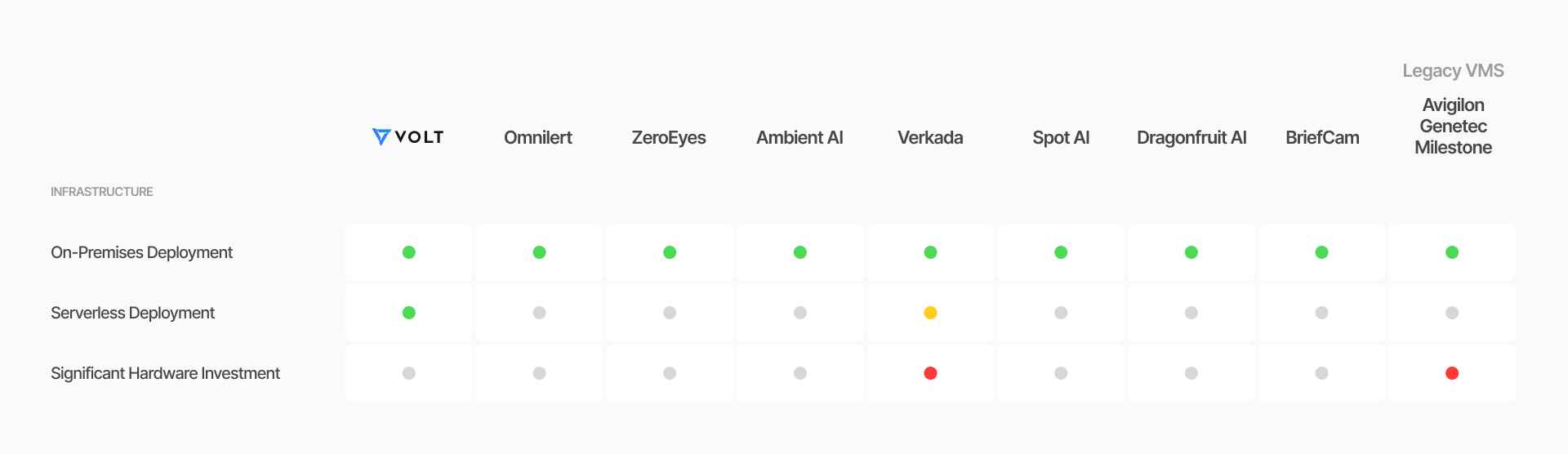1568x454 pixels.
Task: Click Verkada's yellow Serverless Deployment dot
Action: click(x=930, y=313)
